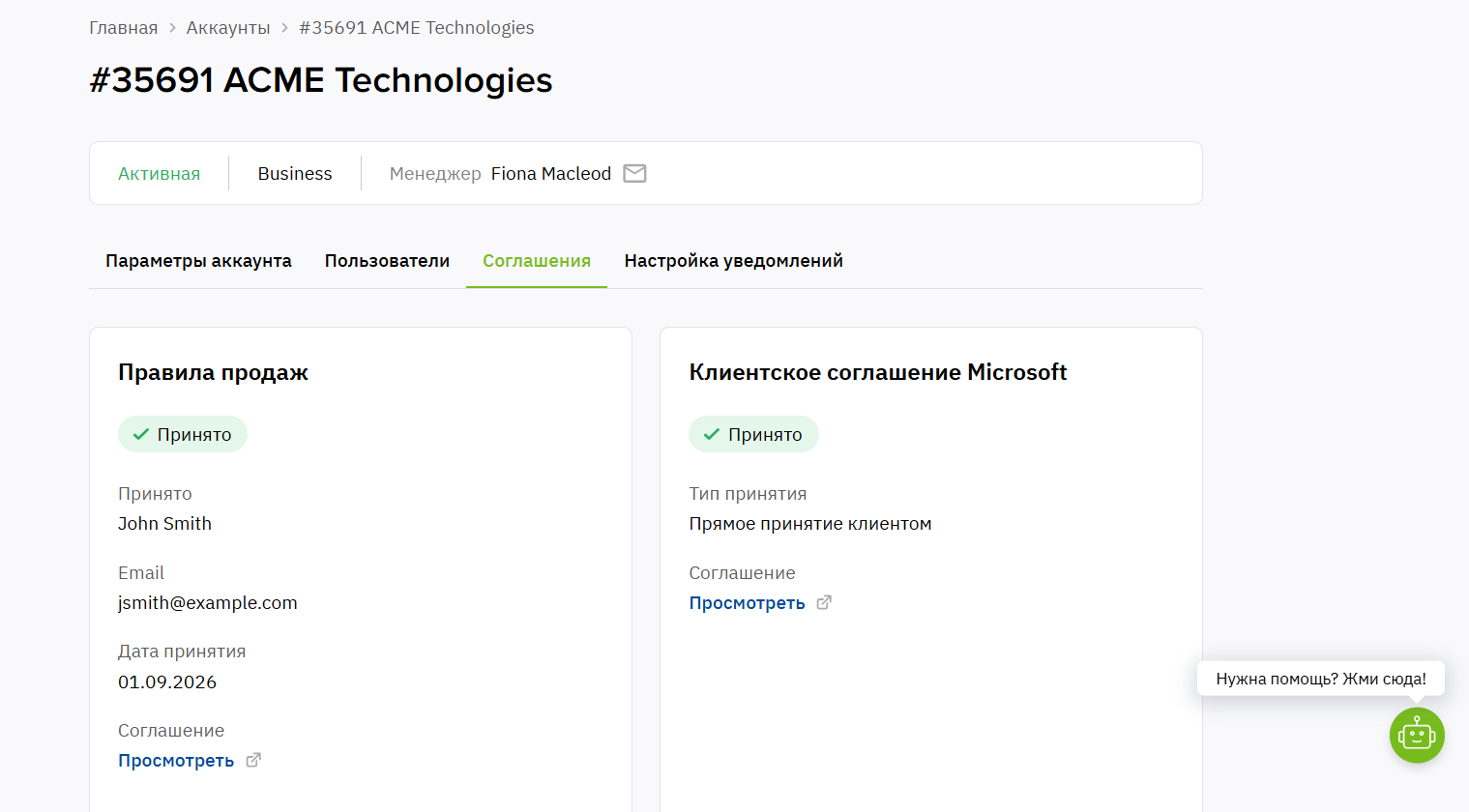Click the Тип принятия label
The image size is (1469, 812).
click(748, 494)
